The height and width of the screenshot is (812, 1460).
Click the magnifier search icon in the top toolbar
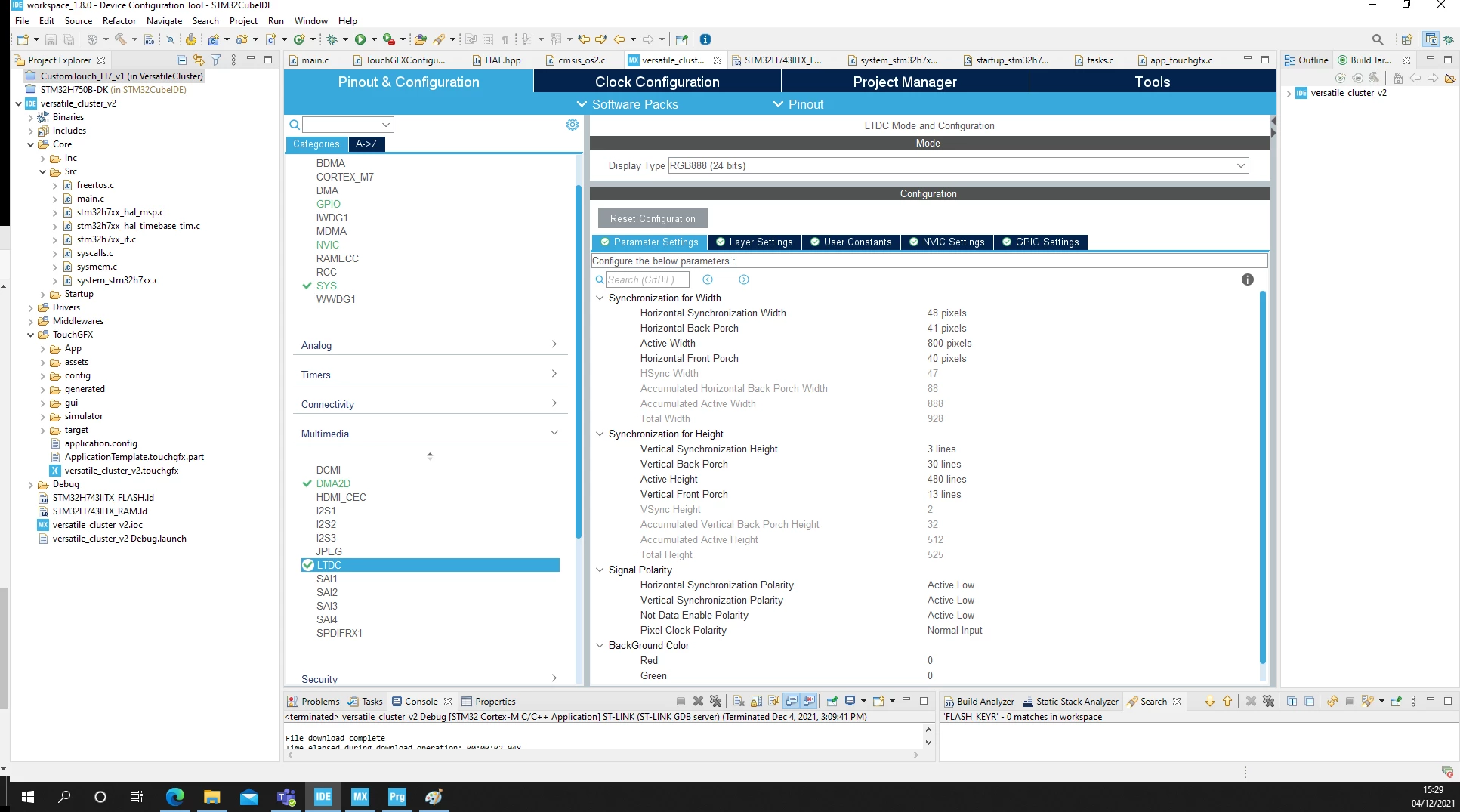click(1378, 39)
